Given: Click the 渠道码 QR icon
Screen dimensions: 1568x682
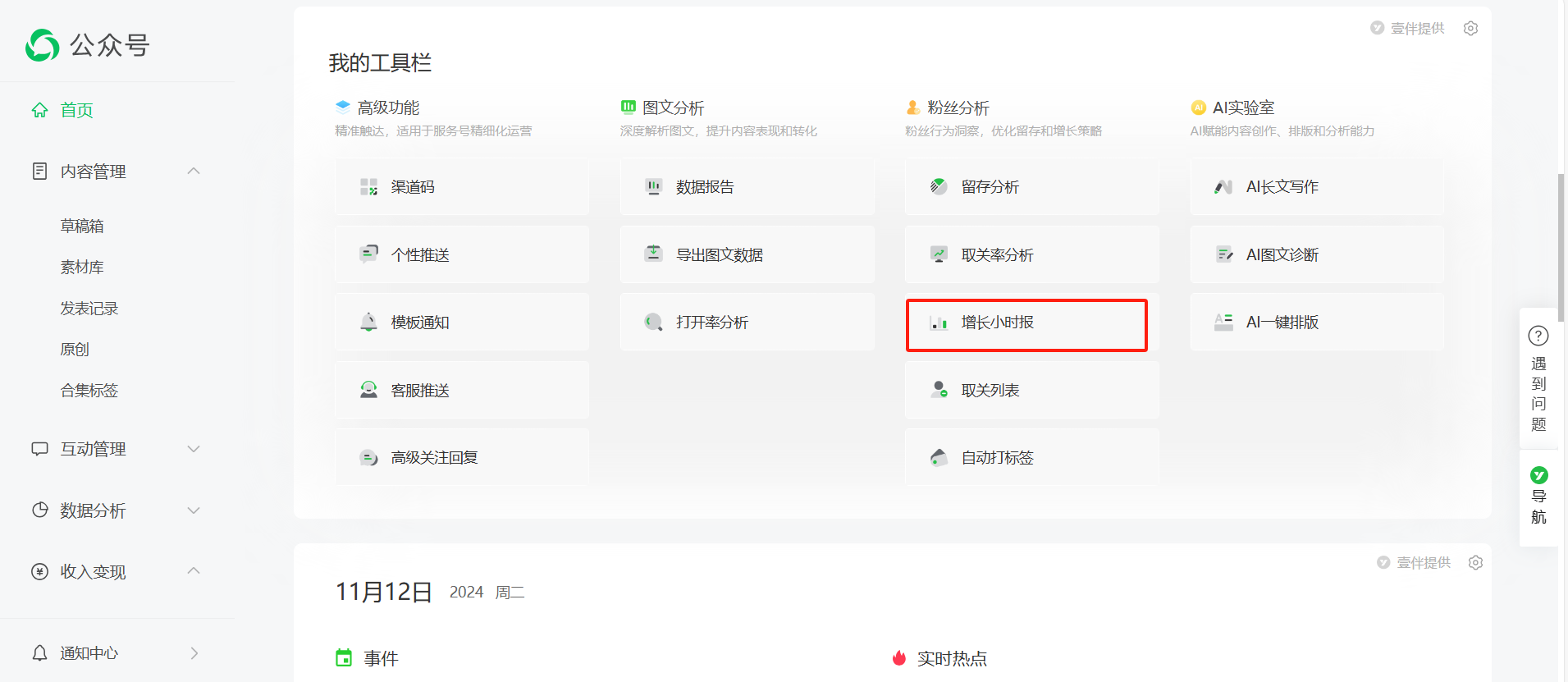Looking at the screenshot, I should pos(368,186).
